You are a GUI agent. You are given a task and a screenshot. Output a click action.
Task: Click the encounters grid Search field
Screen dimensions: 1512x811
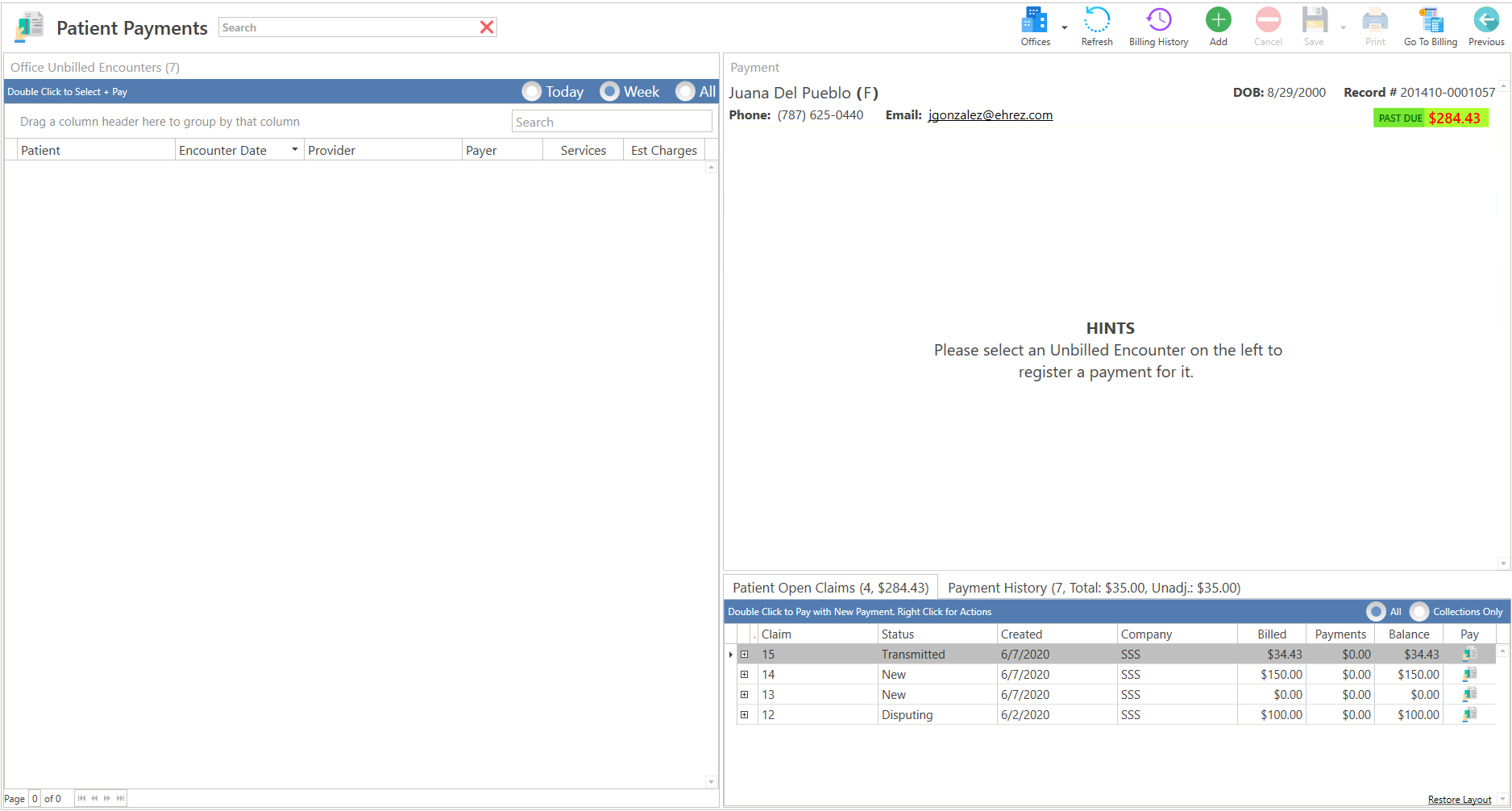(612, 122)
